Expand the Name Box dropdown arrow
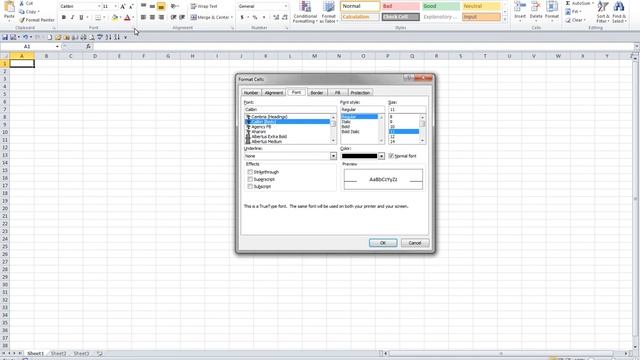 coord(57,47)
